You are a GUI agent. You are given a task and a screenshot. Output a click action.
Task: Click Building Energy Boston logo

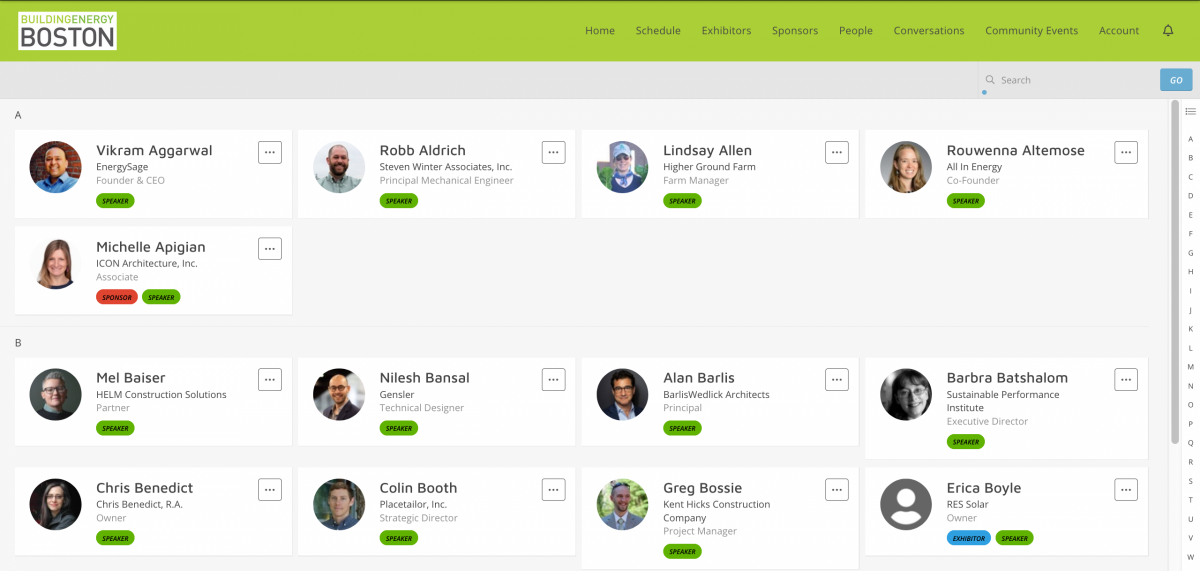[67, 31]
